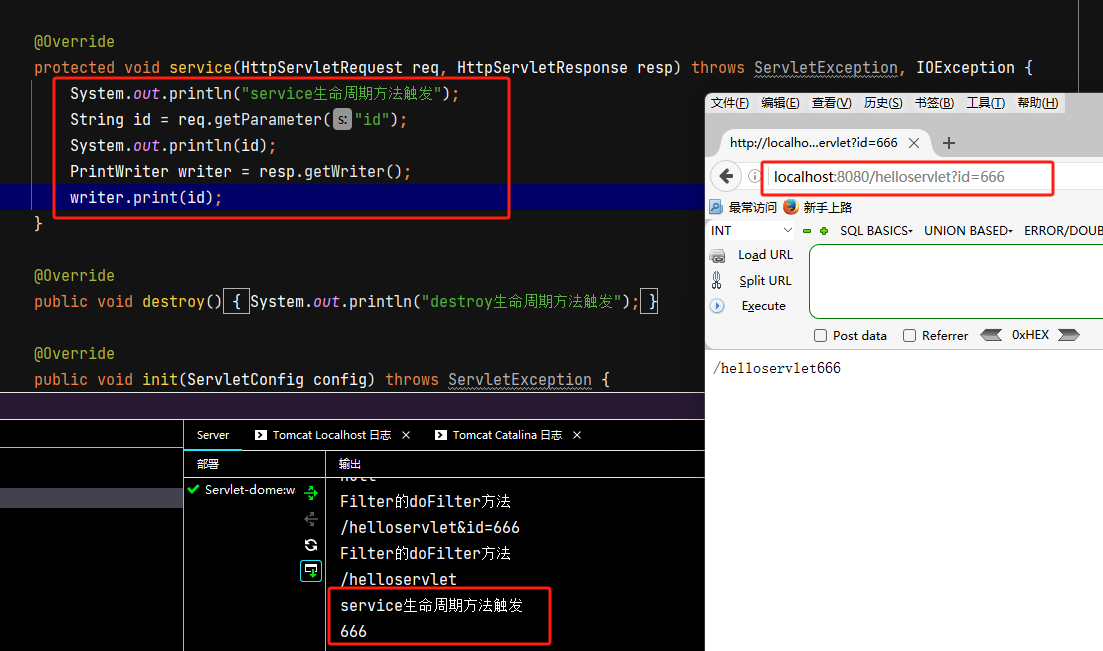Expand the folded destroy method opening brace
The height and width of the screenshot is (651, 1103).
coord(236,301)
